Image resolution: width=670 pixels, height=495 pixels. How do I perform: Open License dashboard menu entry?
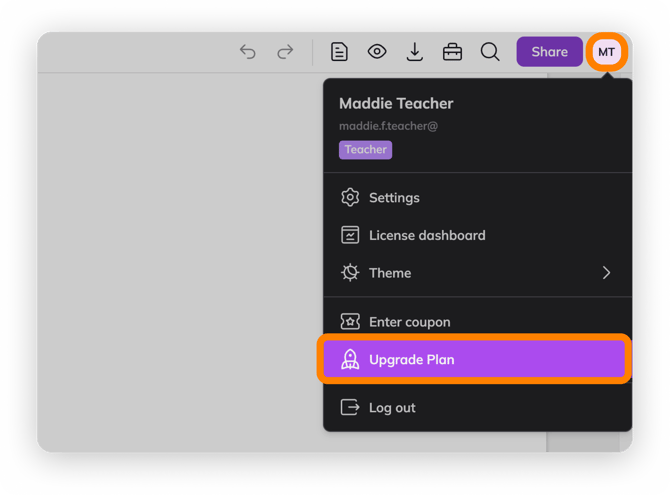point(477,236)
